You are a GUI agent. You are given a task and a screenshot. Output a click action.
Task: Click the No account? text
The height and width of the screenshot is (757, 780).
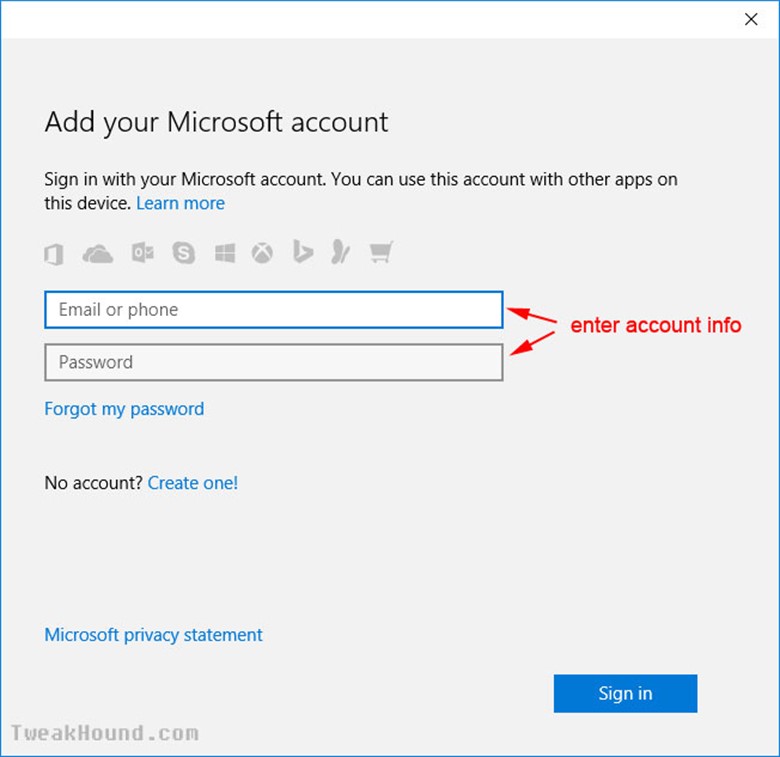coord(94,483)
